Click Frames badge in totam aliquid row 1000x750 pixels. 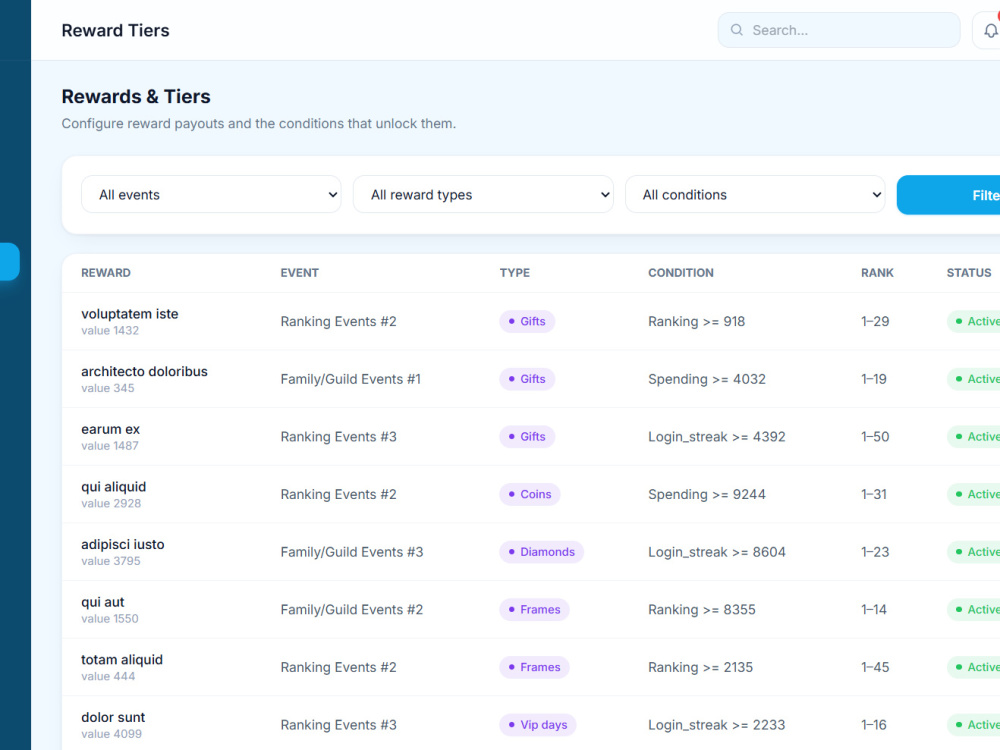[534, 667]
